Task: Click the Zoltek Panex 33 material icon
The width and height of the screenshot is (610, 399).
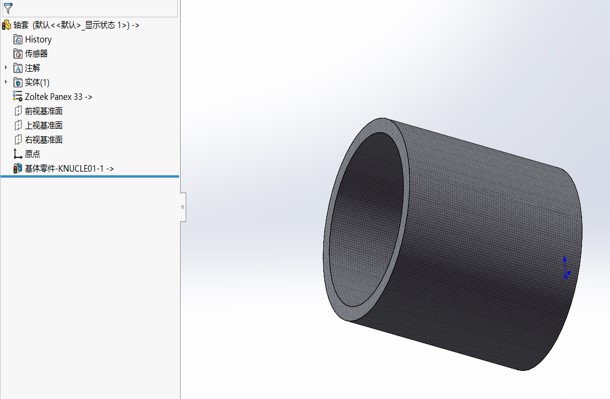Action: (x=18, y=96)
